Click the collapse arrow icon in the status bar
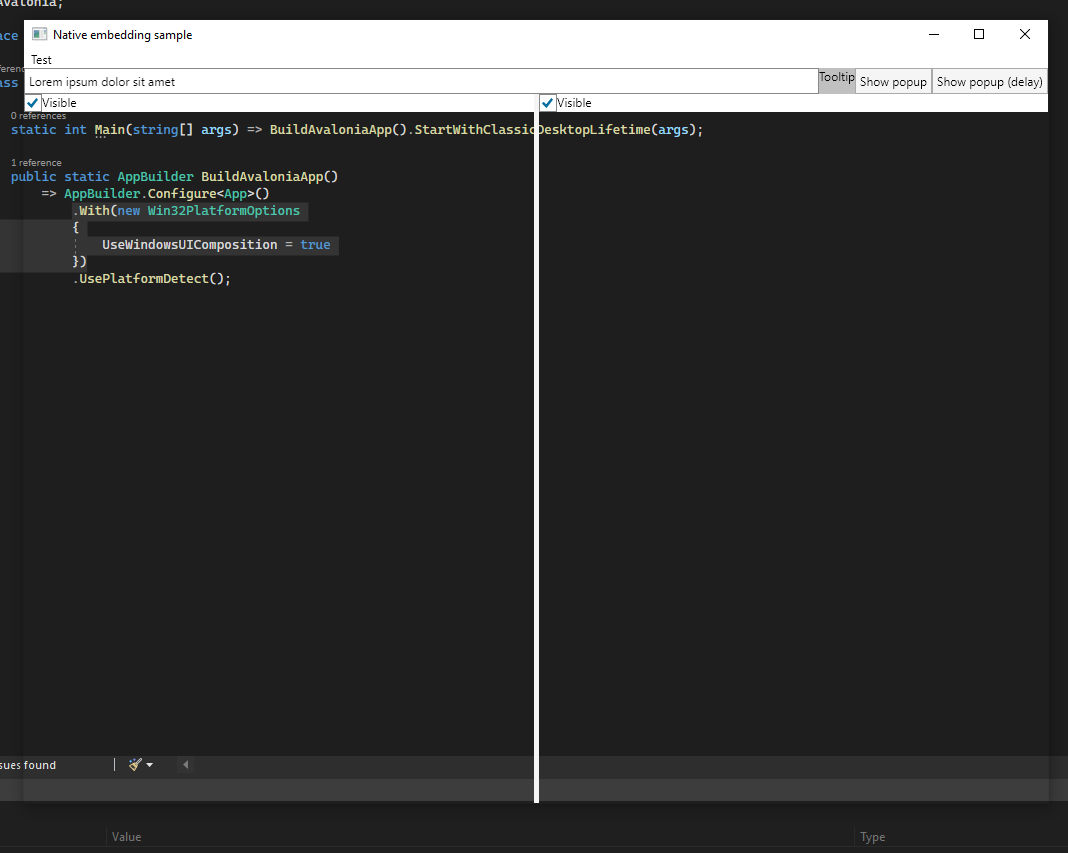 [x=185, y=764]
